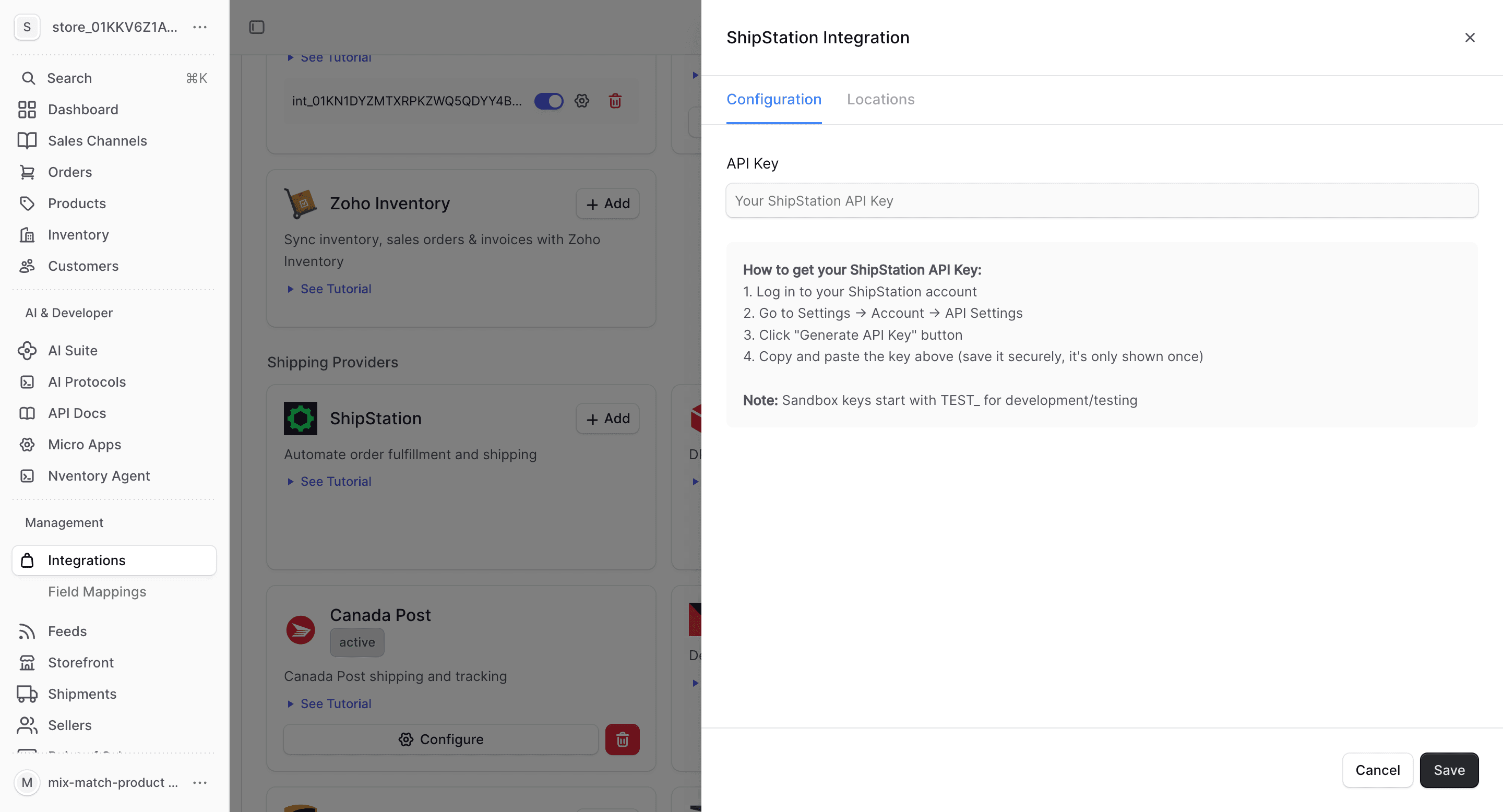Click the Inventory building icon
Image resolution: width=1503 pixels, height=812 pixels.
(x=28, y=234)
